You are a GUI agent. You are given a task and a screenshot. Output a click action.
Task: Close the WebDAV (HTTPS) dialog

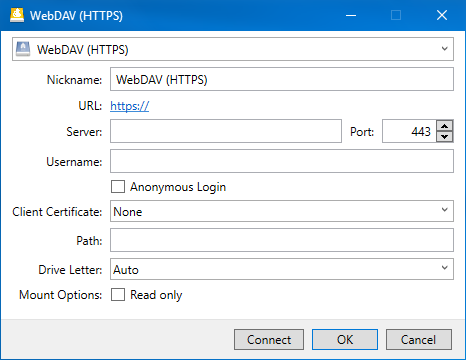click(442, 15)
